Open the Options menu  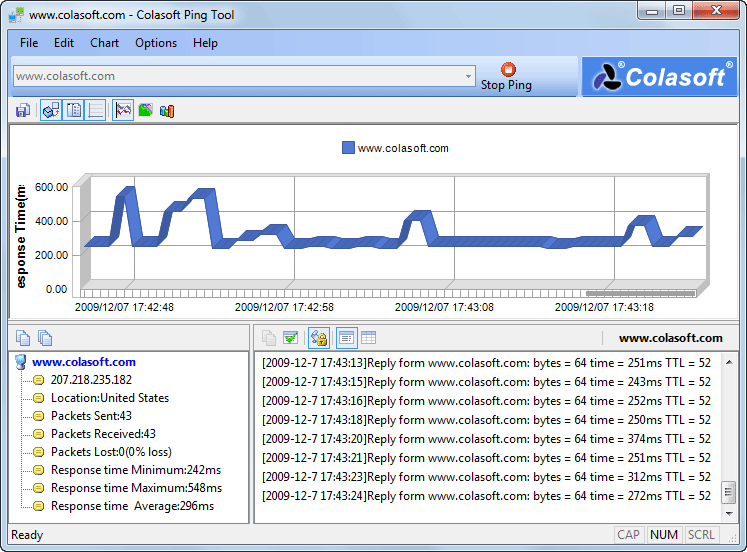pos(156,43)
